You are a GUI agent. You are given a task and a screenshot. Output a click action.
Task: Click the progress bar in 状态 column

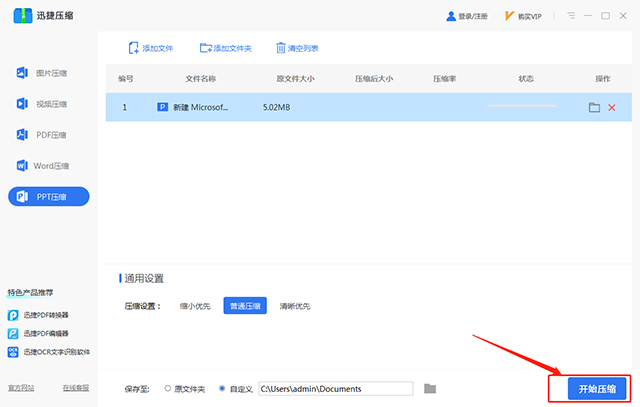[x=522, y=106]
